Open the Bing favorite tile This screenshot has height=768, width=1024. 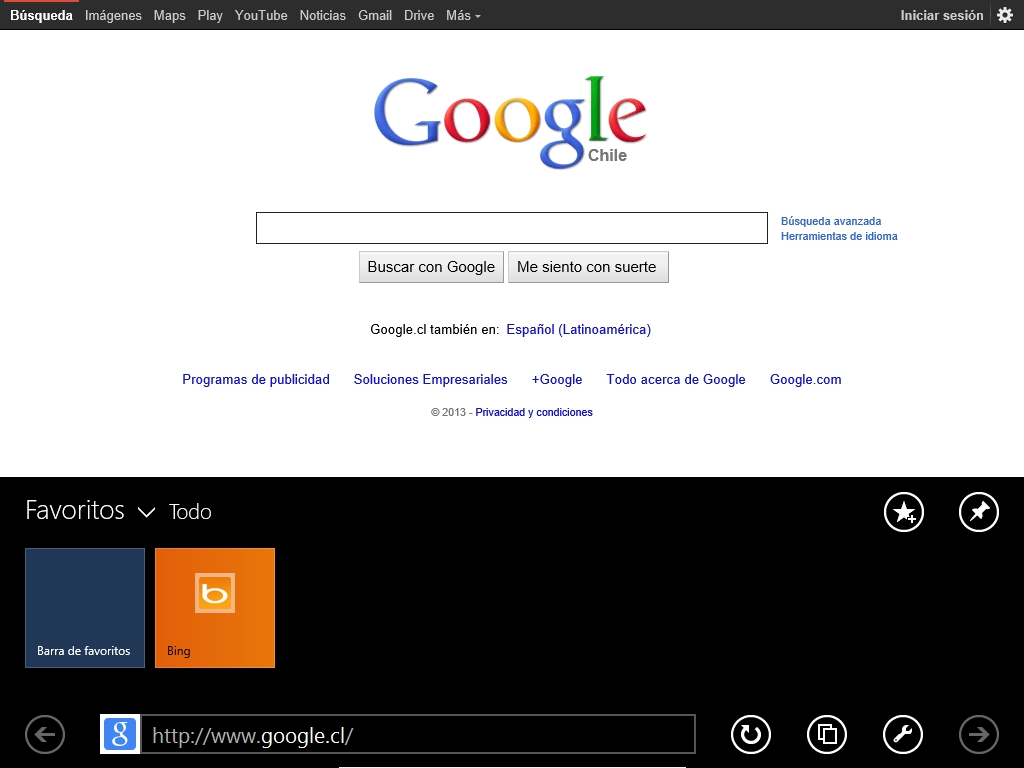coord(215,608)
